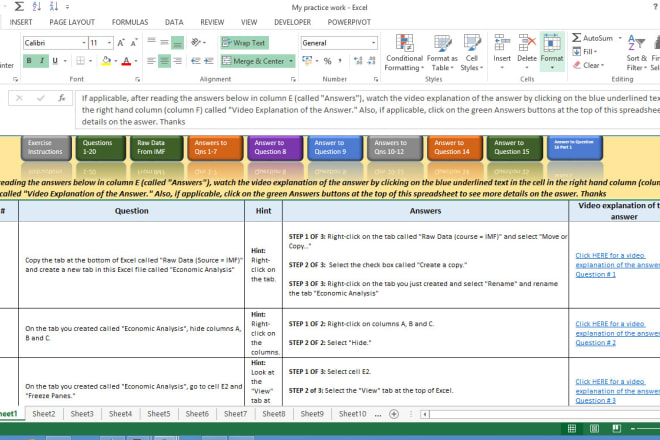Click AutoSum in Editing group
Image resolution: width=660 pixels, height=440 pixels.
tap(593, 38)
